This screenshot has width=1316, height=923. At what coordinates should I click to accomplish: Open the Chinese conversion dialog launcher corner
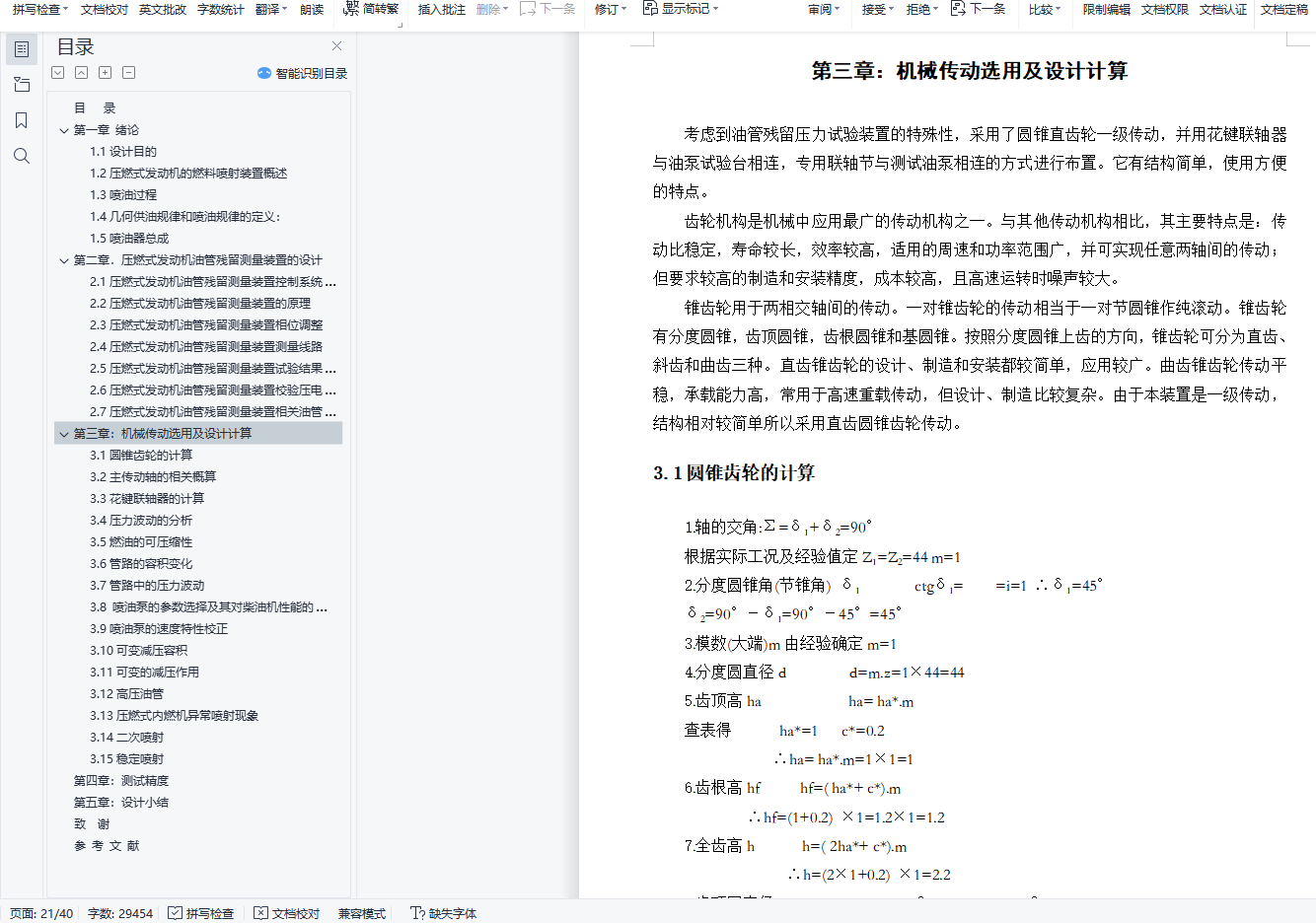tap(401, 24)
